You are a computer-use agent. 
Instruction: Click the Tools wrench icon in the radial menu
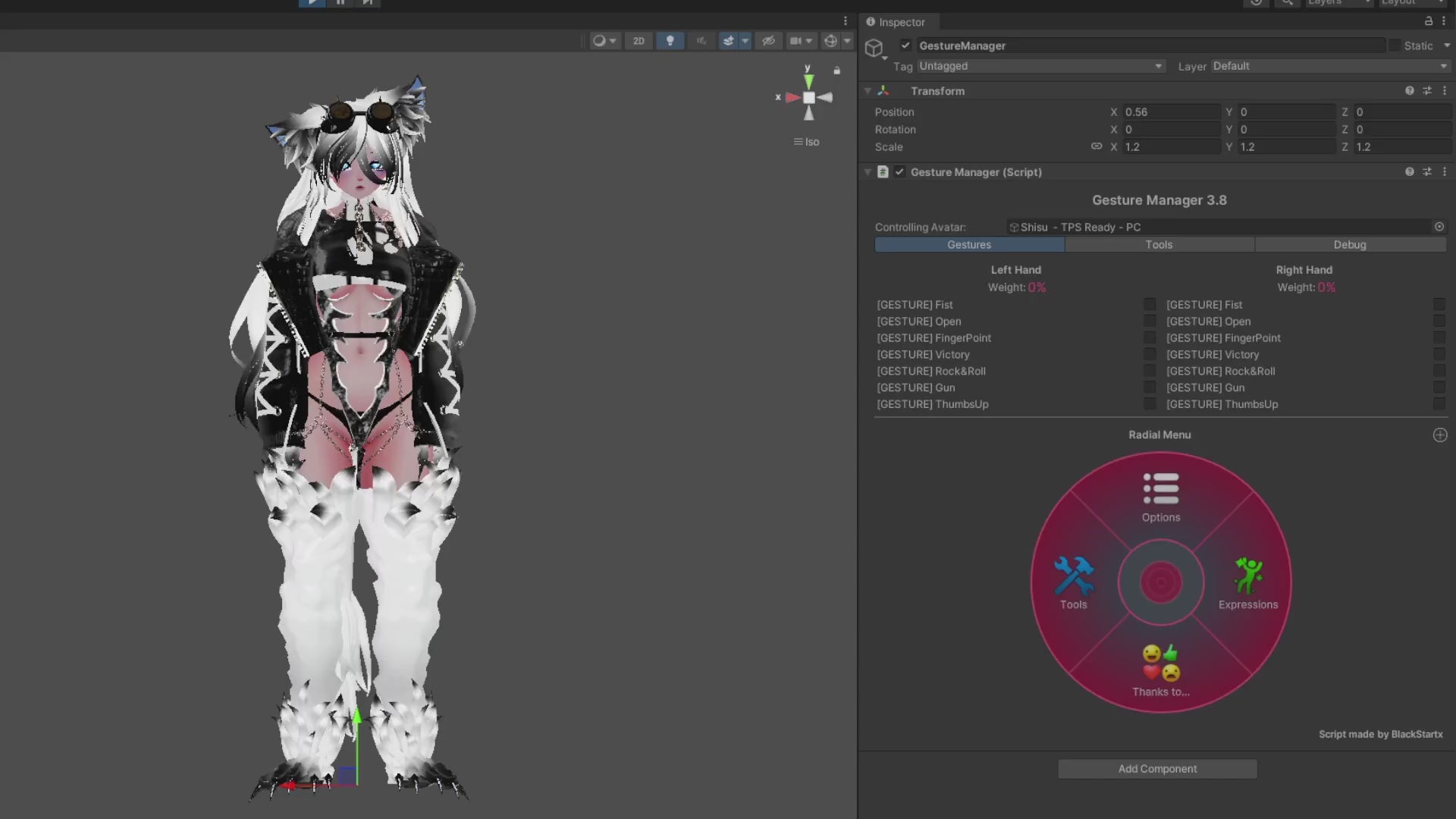tap(1073, 576)
